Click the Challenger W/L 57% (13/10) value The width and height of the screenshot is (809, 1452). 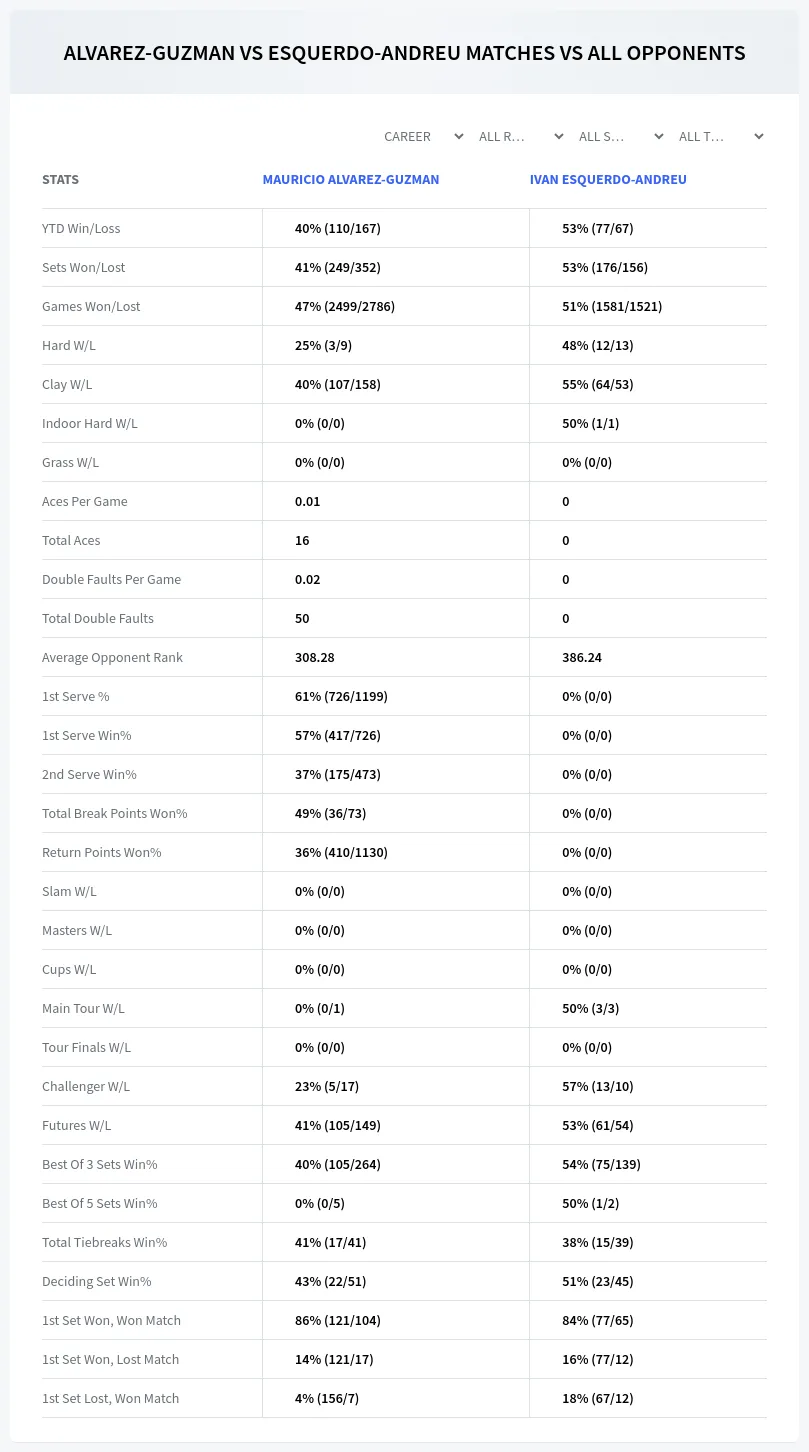598,1086
